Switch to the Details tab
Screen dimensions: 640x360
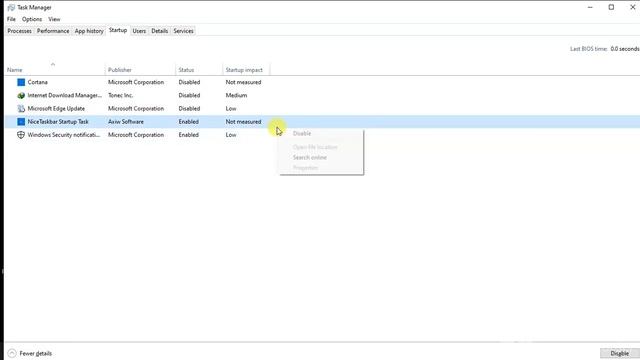160,31
